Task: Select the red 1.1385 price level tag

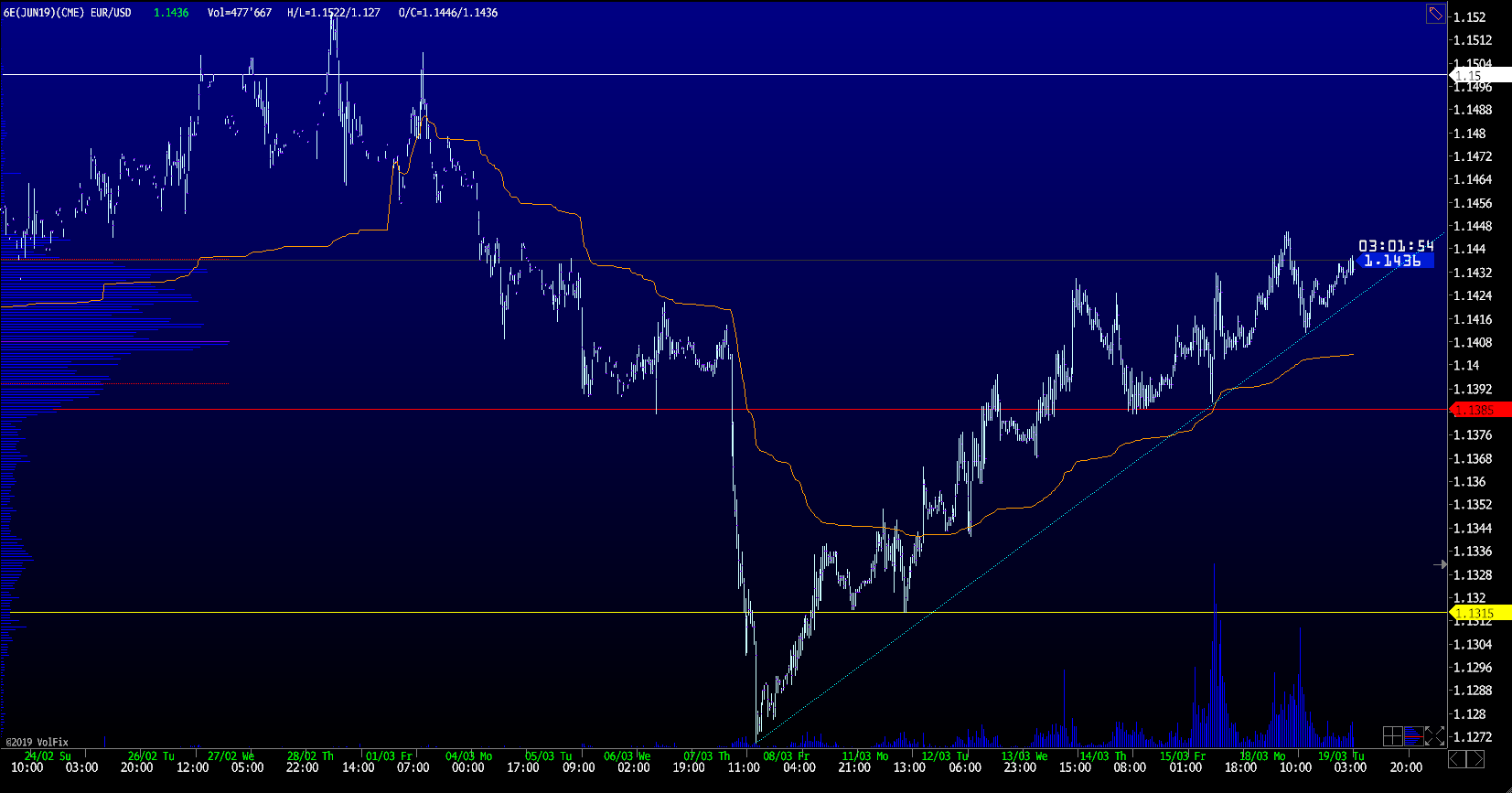Action: pyautogui.click(x=1481, y=410)
